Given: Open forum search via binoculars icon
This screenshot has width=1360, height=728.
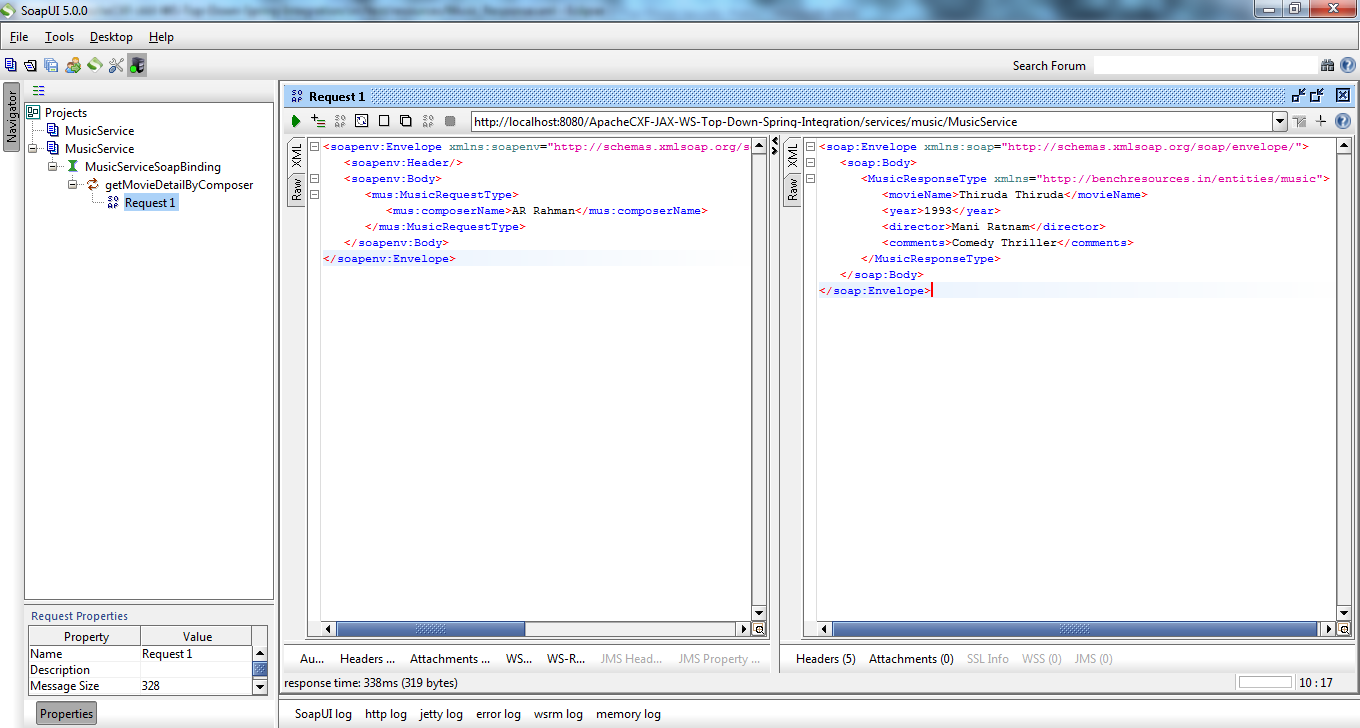Looking at the screenshot, I should tap(1326, 64).
